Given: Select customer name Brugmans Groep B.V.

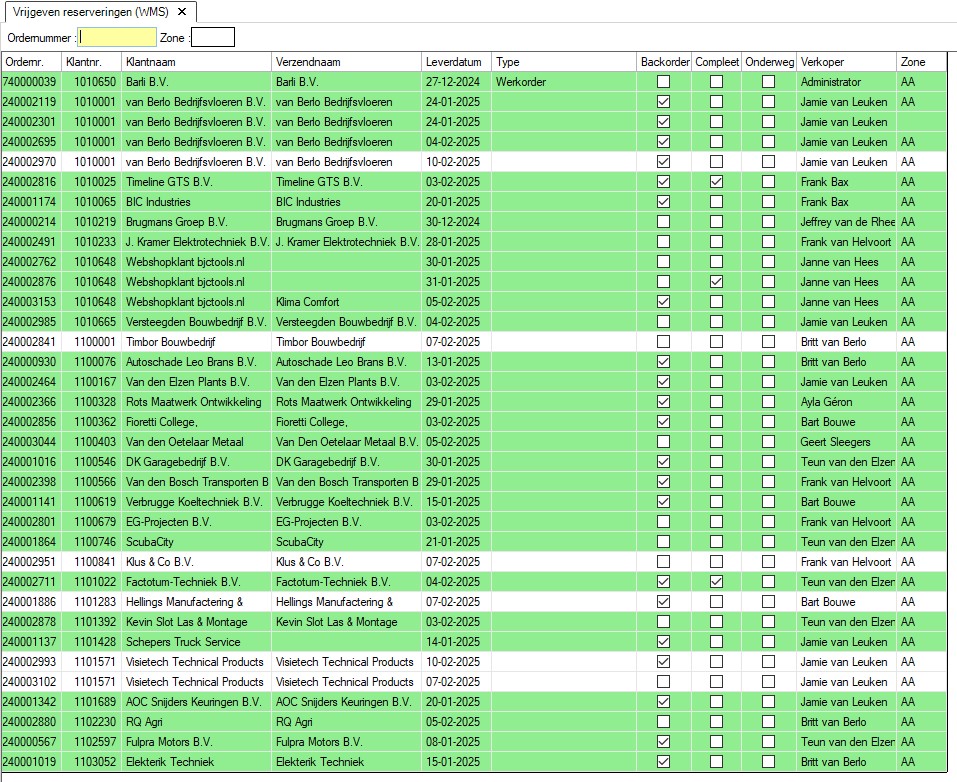Looking at the screenshot, I should [176, 222].
